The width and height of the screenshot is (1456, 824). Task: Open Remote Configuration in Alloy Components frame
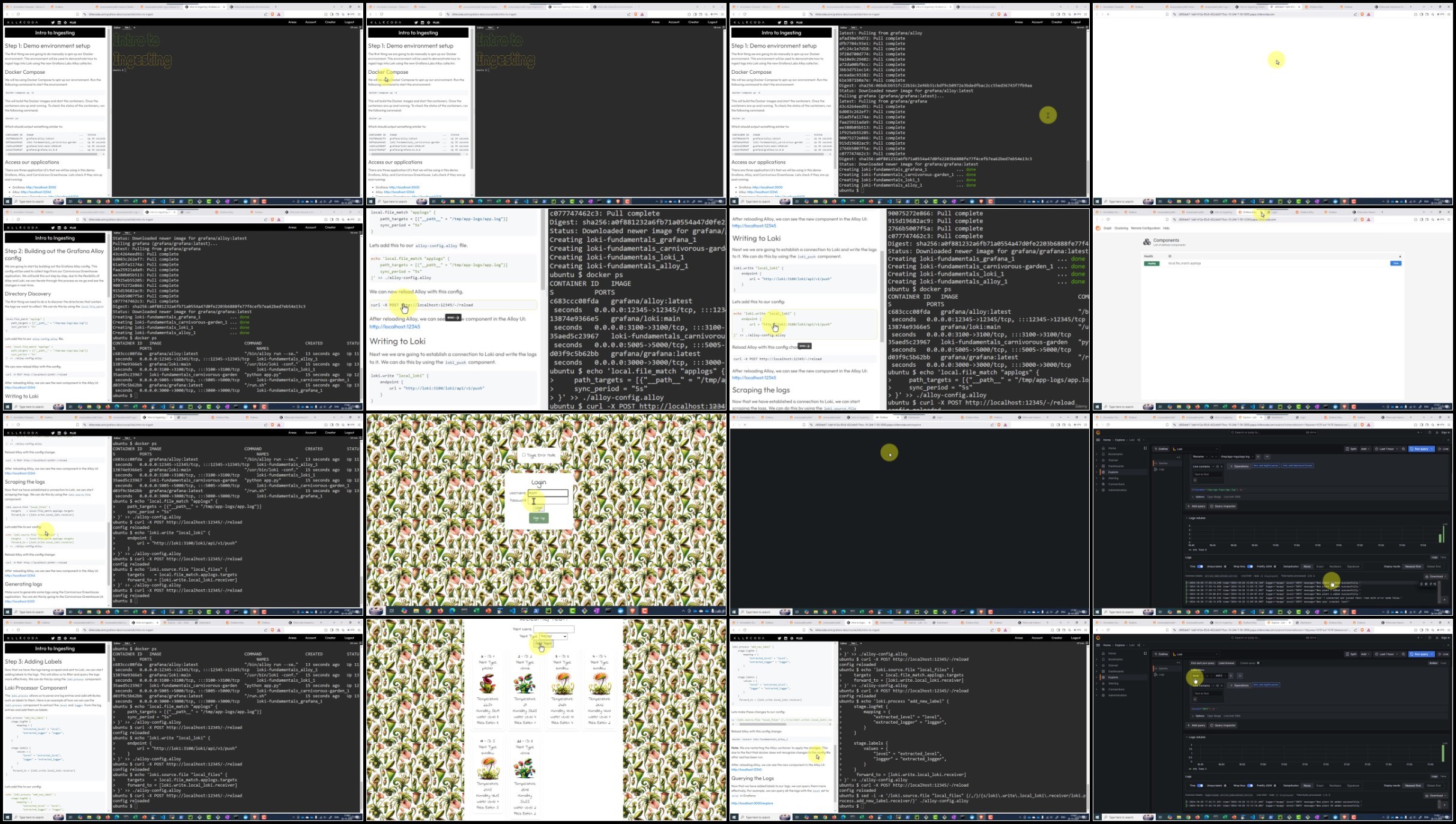point(1146,228)
